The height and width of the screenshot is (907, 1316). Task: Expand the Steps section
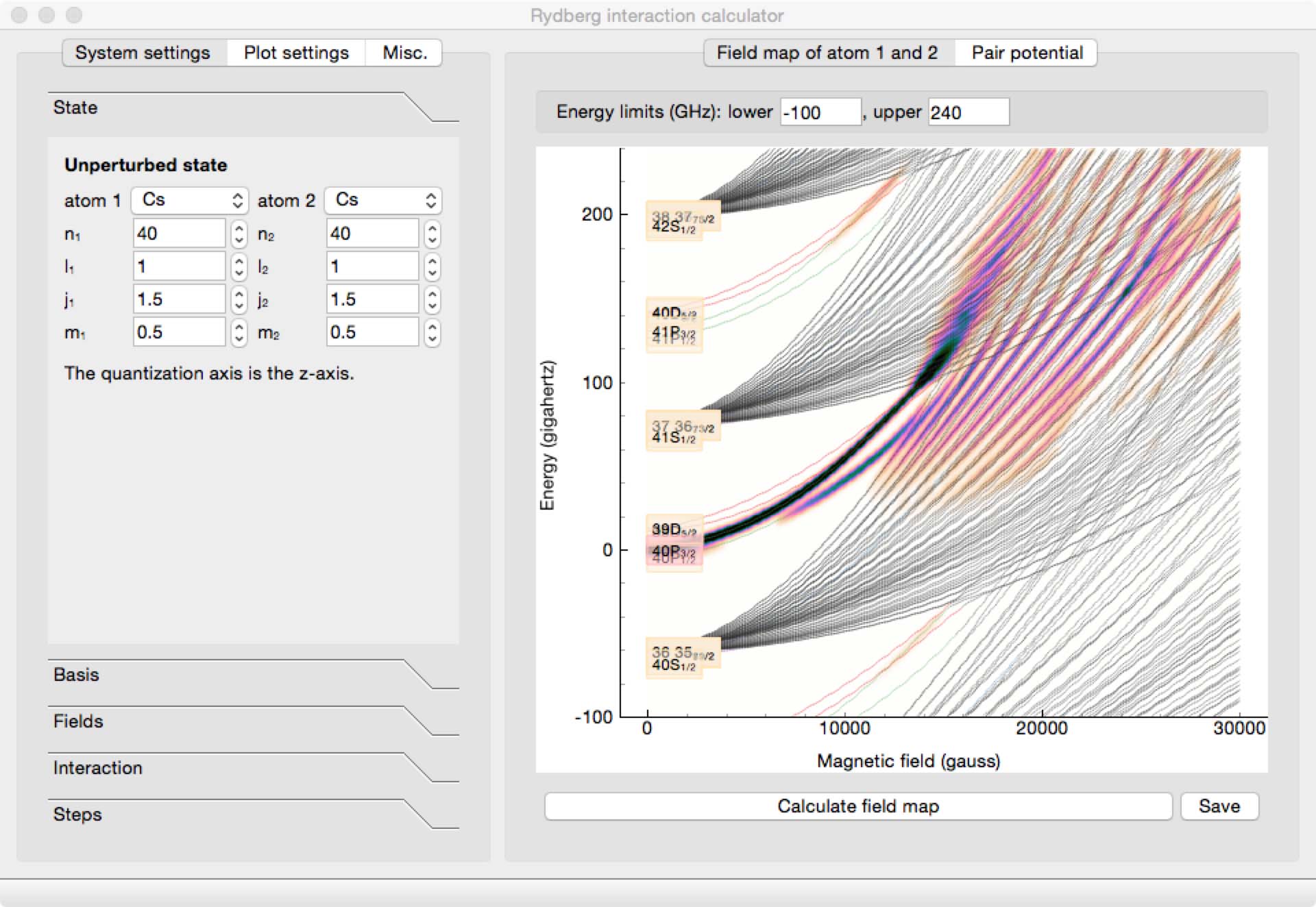[x=253, y=815]
